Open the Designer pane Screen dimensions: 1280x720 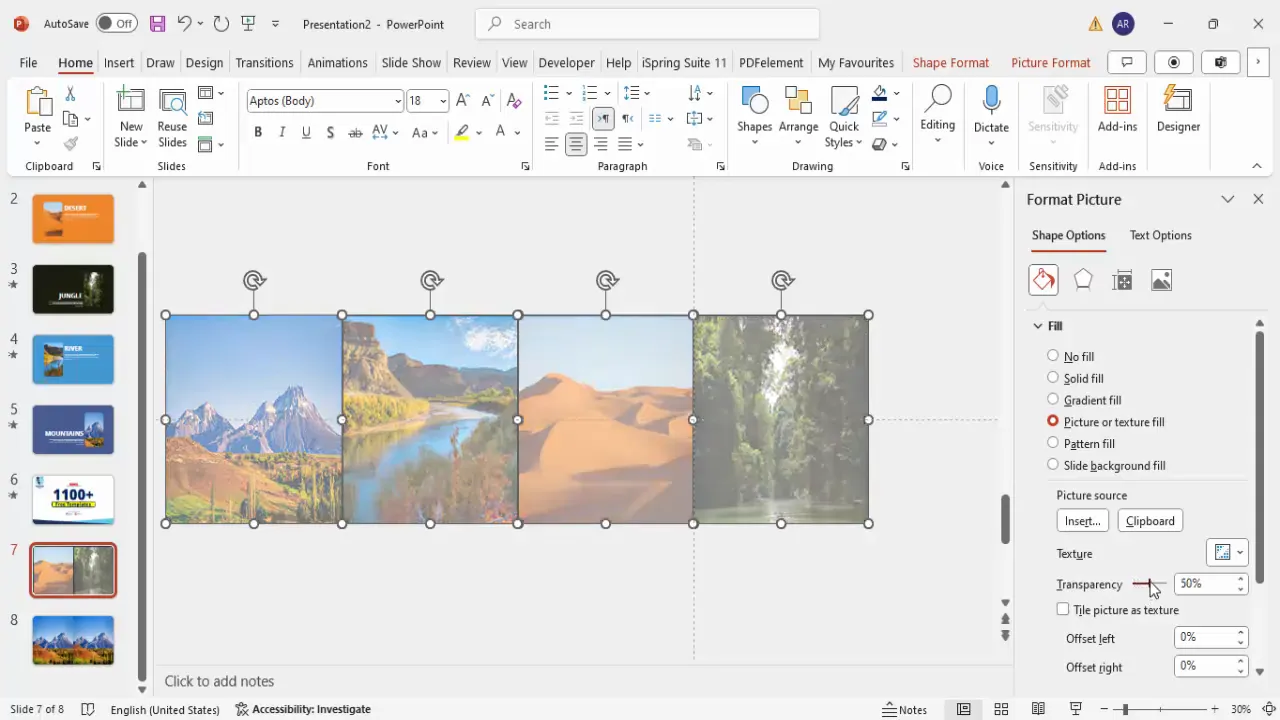1178,110
